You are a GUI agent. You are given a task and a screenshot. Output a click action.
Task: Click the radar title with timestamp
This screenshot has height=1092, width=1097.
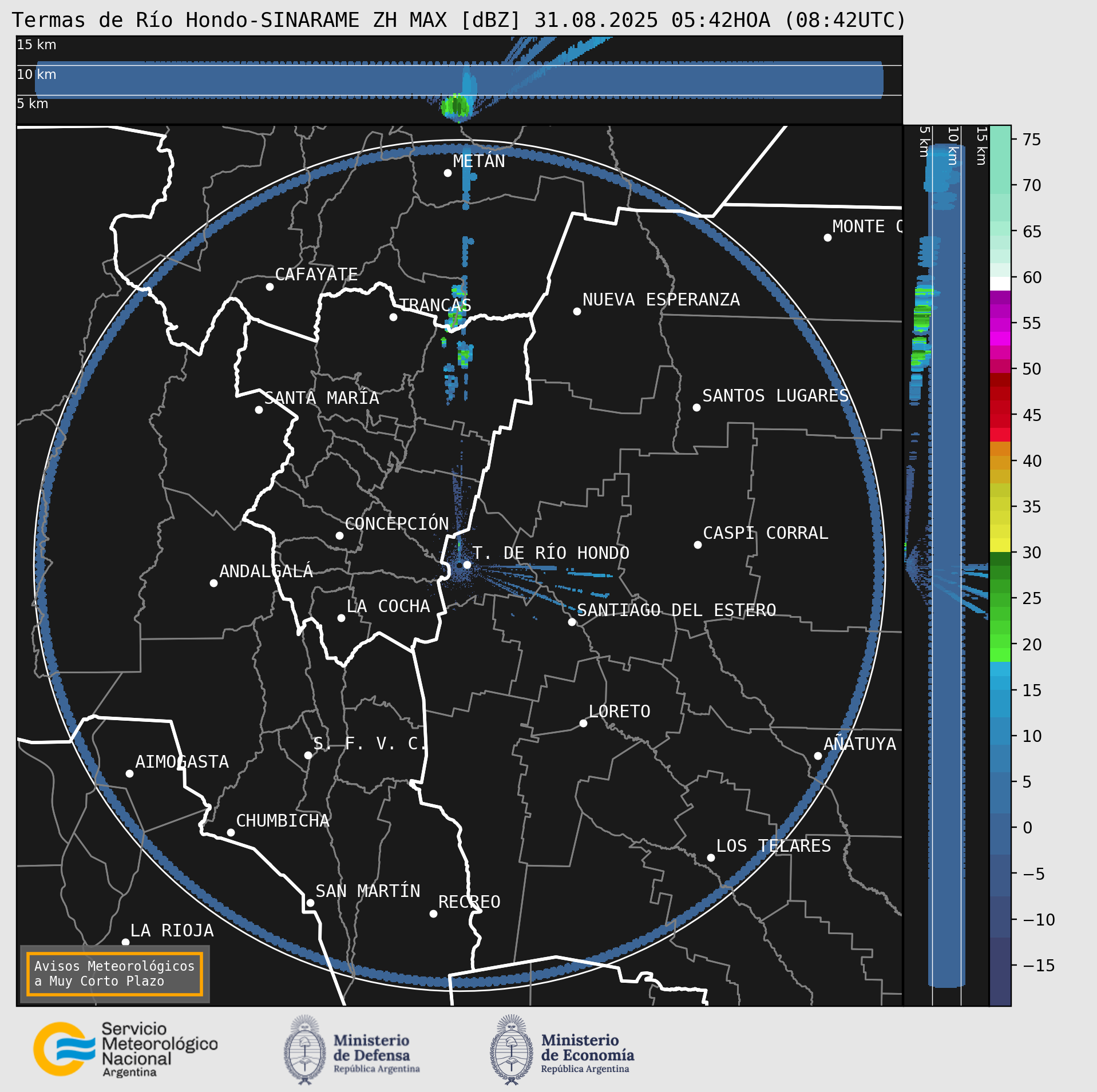(x=458, y=20)
